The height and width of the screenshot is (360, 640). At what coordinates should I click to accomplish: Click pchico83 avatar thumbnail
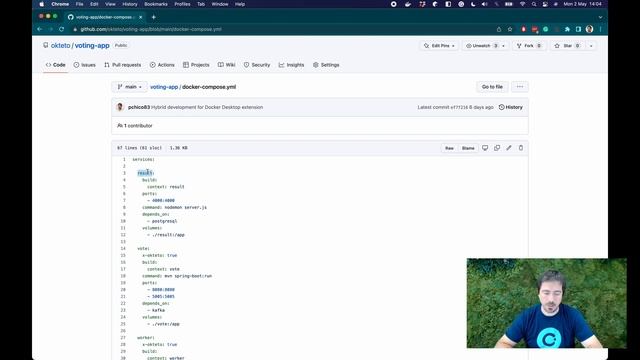(x=120, y=107)
